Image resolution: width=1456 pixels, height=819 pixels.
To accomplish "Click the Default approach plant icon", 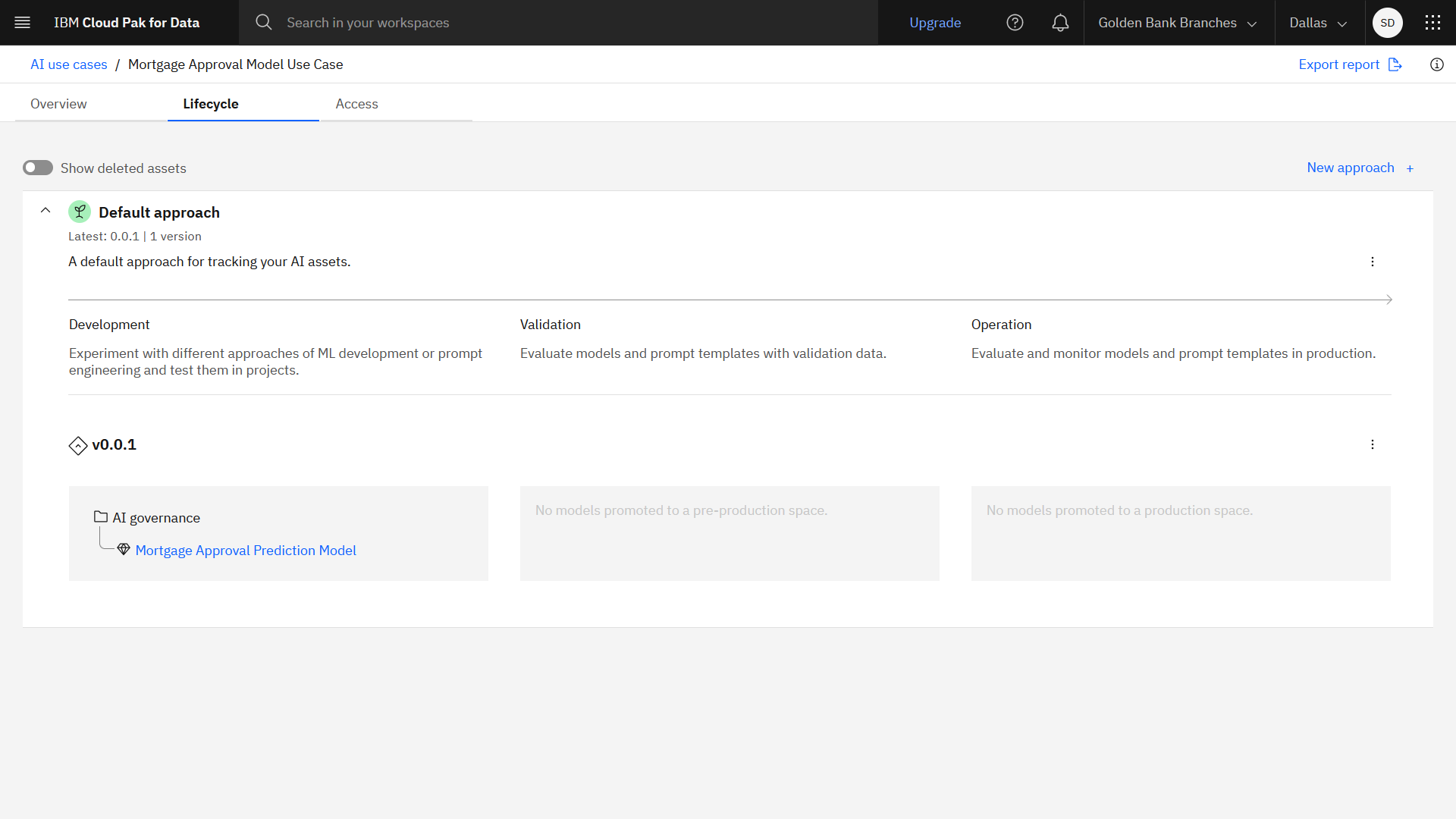I will 80,212.
